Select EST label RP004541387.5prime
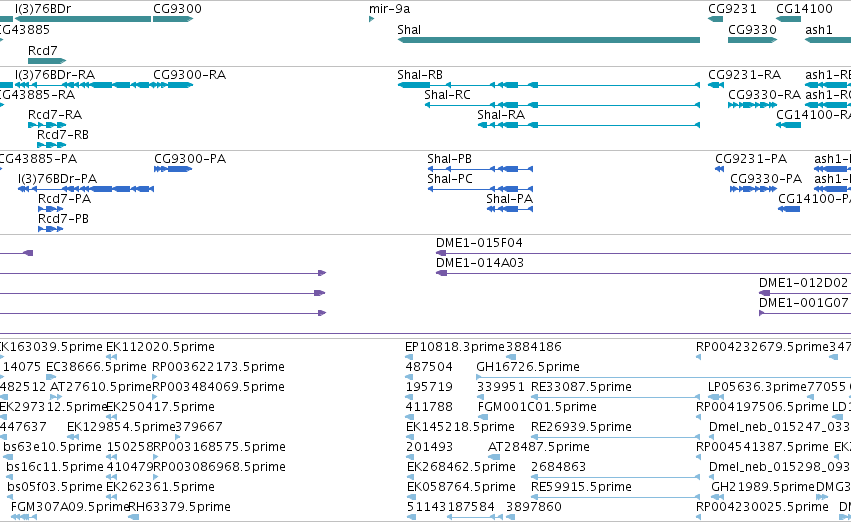The image size is (851, 522). (763, 447)
